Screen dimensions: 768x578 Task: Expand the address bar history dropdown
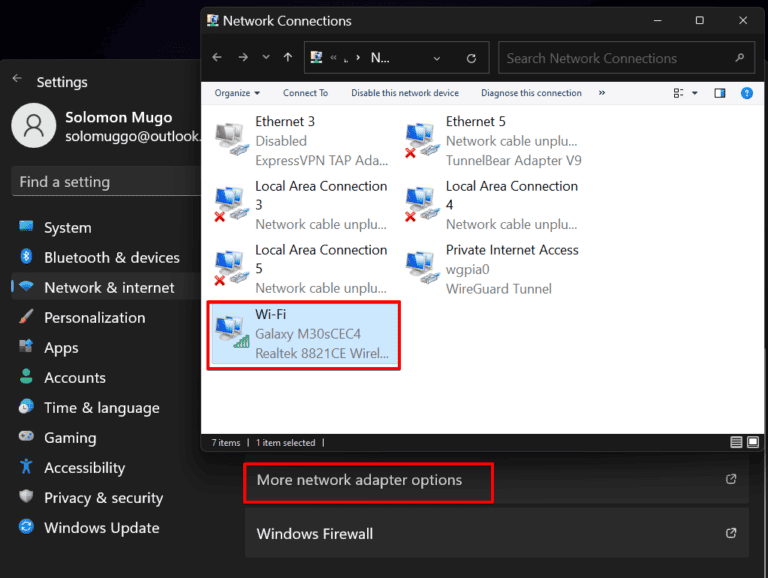click(x=436, y=59)
